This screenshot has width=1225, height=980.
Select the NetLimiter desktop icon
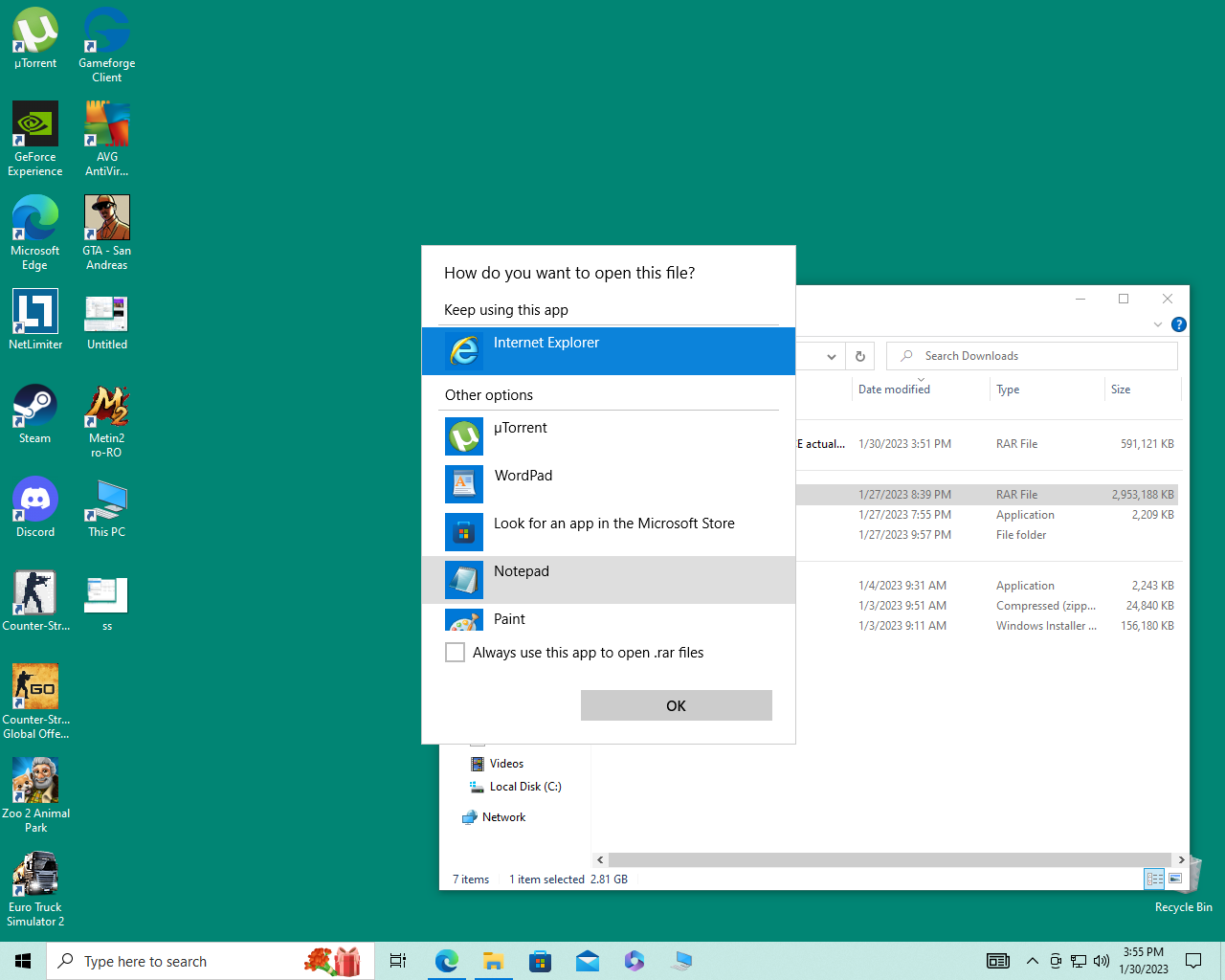35,320
